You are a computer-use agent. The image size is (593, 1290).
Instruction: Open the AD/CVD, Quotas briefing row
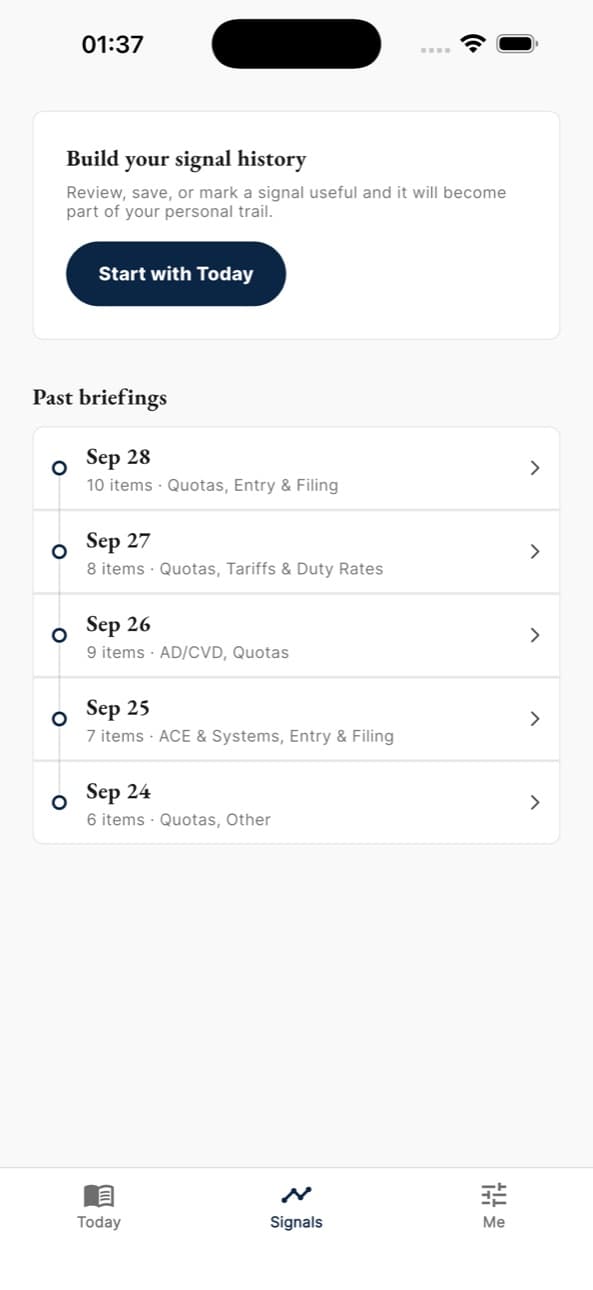pyautogui.click(x=296, y=636)
